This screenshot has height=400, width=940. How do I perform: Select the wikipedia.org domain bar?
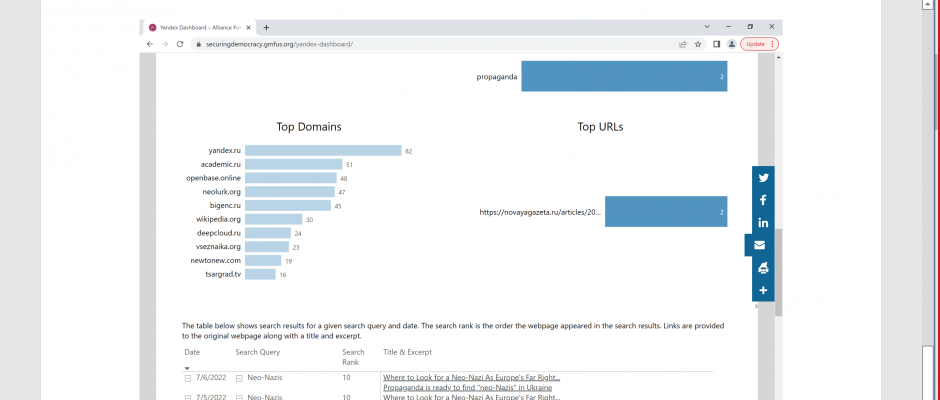[273, 219]
